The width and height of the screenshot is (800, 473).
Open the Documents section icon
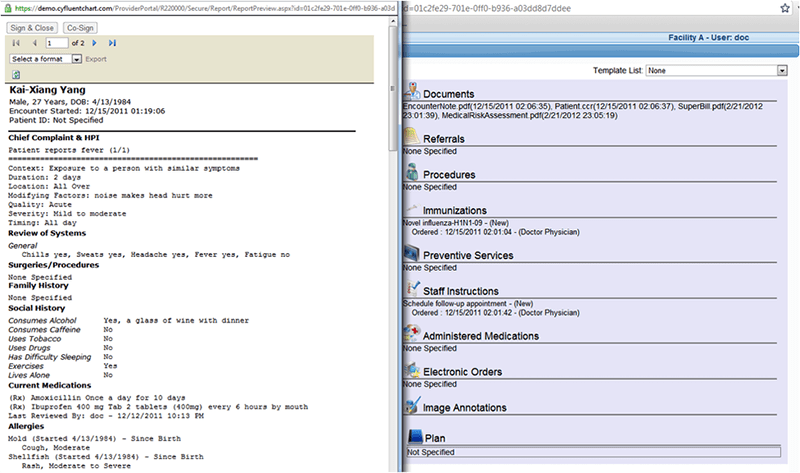point(412,91)
